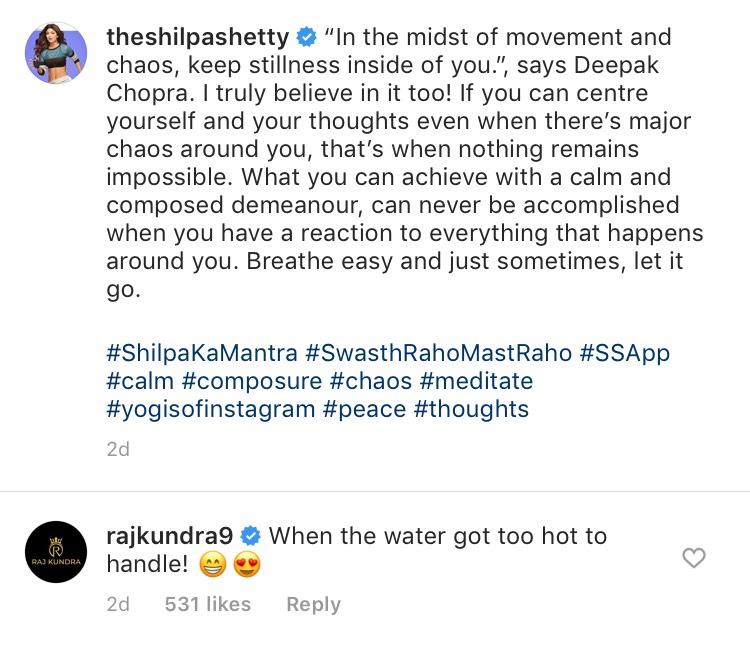Like the rajkundra9 comment with heart
Screen dimensions: 750x648
click(x=694, y=558)
